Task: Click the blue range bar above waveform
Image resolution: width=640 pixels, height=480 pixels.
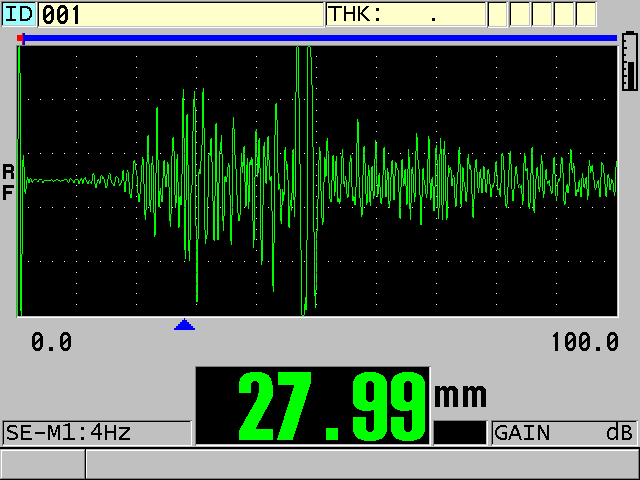Action: tap(320, 39)
